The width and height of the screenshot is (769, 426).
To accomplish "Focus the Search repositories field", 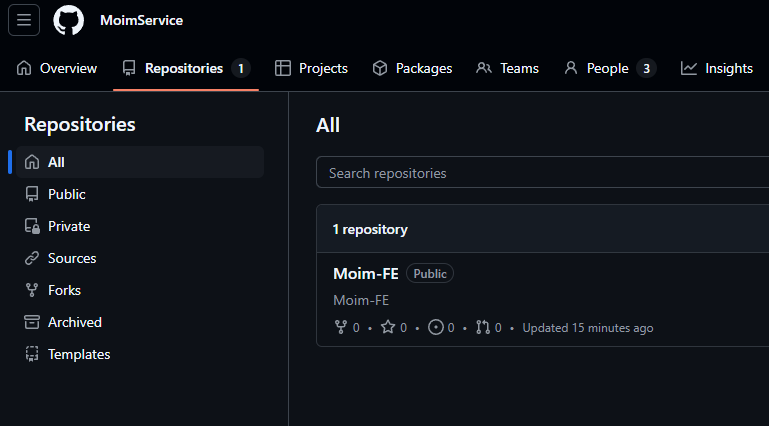I will point(542,172).
